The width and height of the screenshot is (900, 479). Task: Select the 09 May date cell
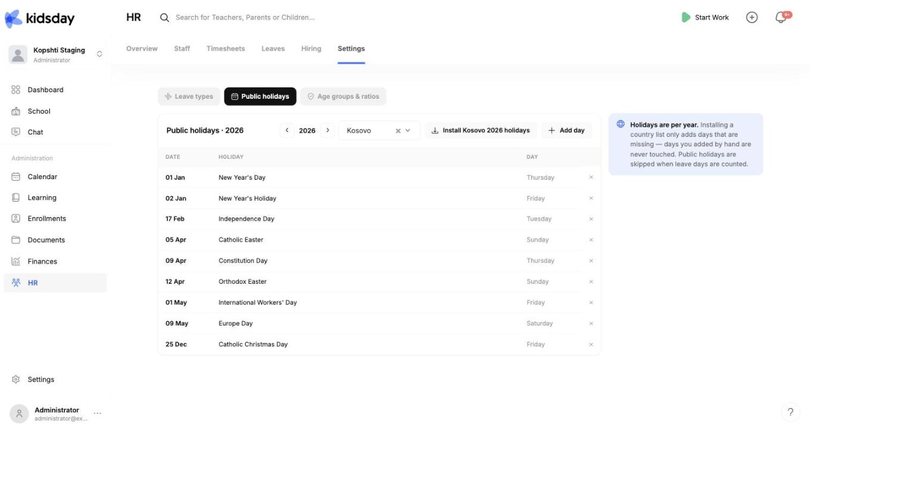coord(177,324)
